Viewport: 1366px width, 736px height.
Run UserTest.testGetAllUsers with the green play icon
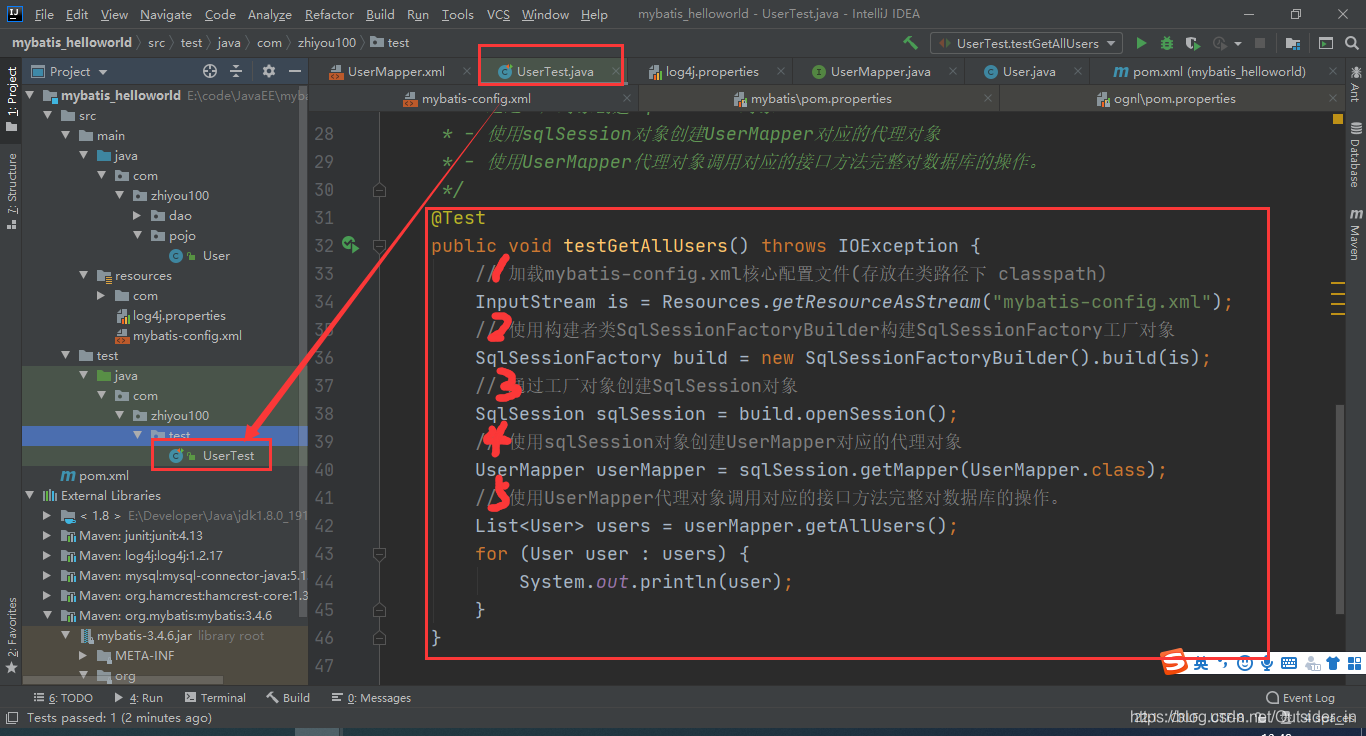(1141, 43)
